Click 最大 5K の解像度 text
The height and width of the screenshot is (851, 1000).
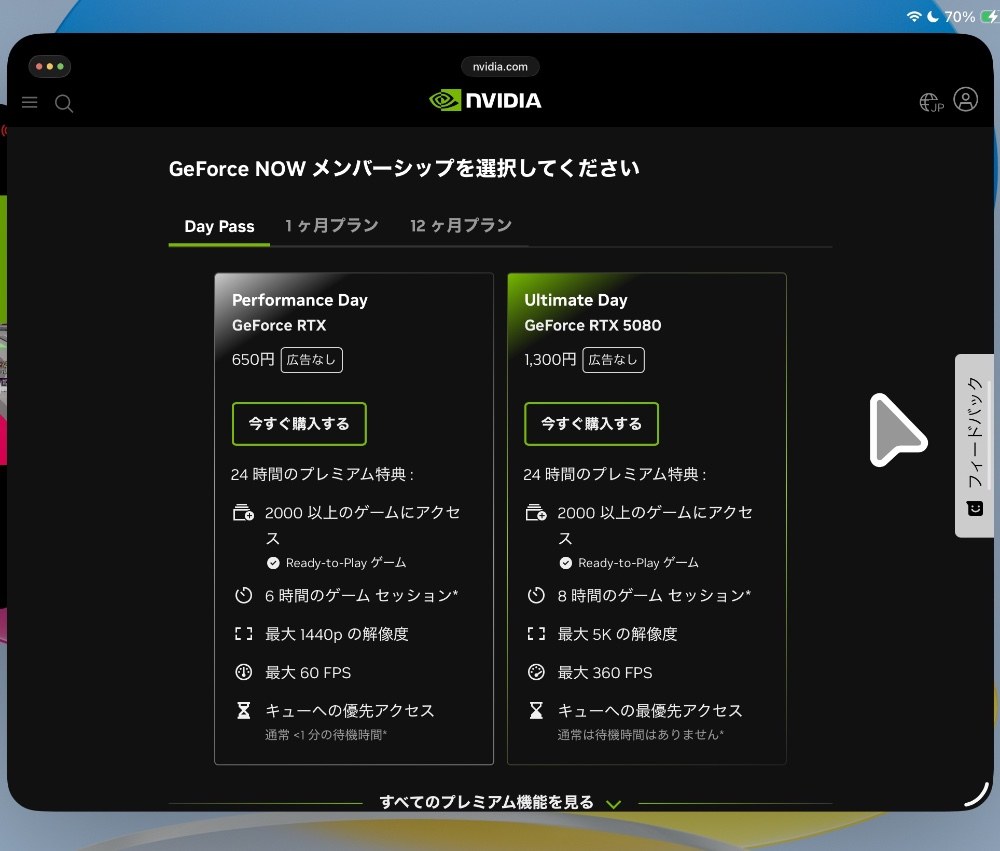(617, 634)
